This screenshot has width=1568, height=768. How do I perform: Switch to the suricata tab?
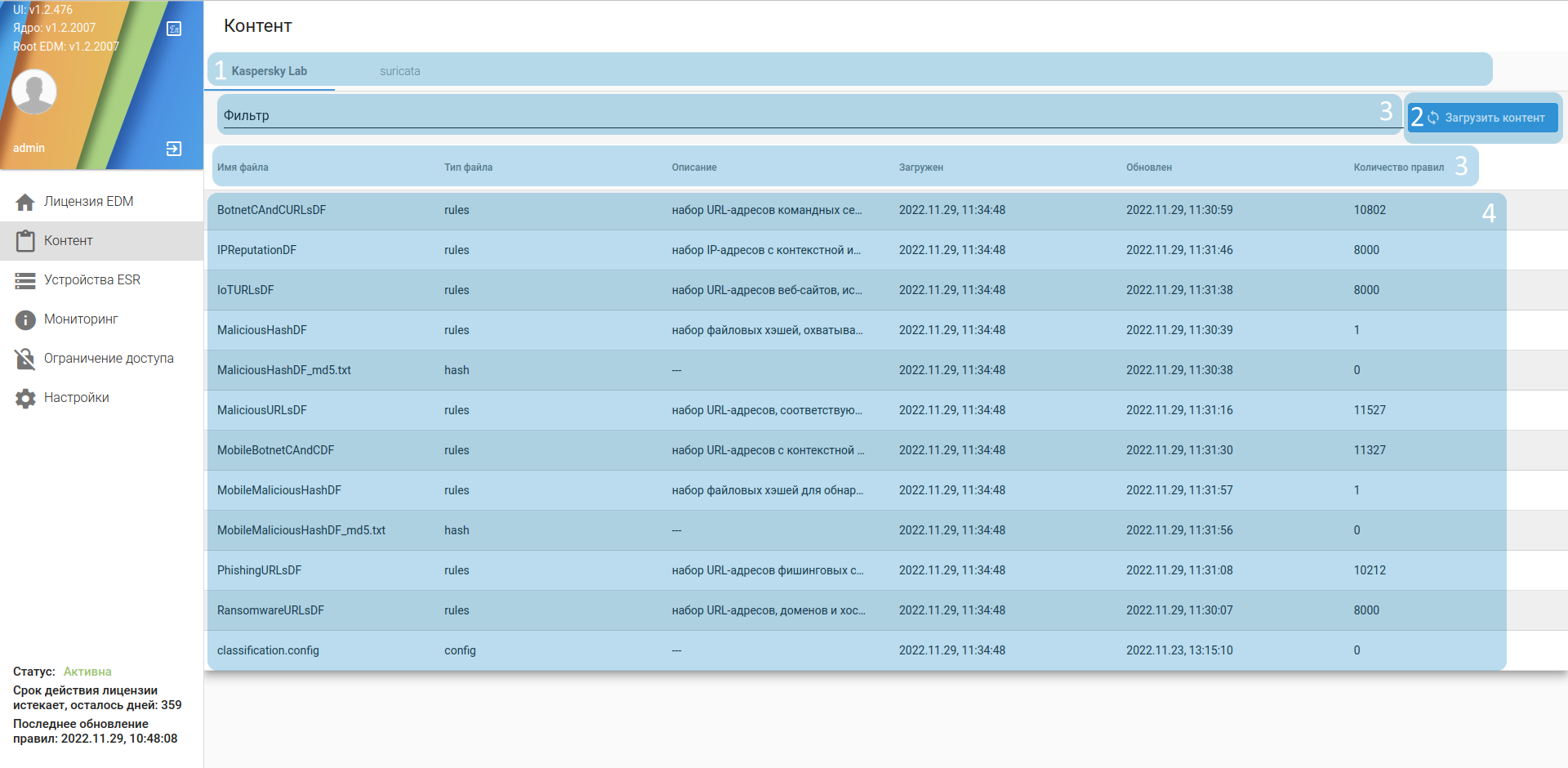tap(400, 71)
